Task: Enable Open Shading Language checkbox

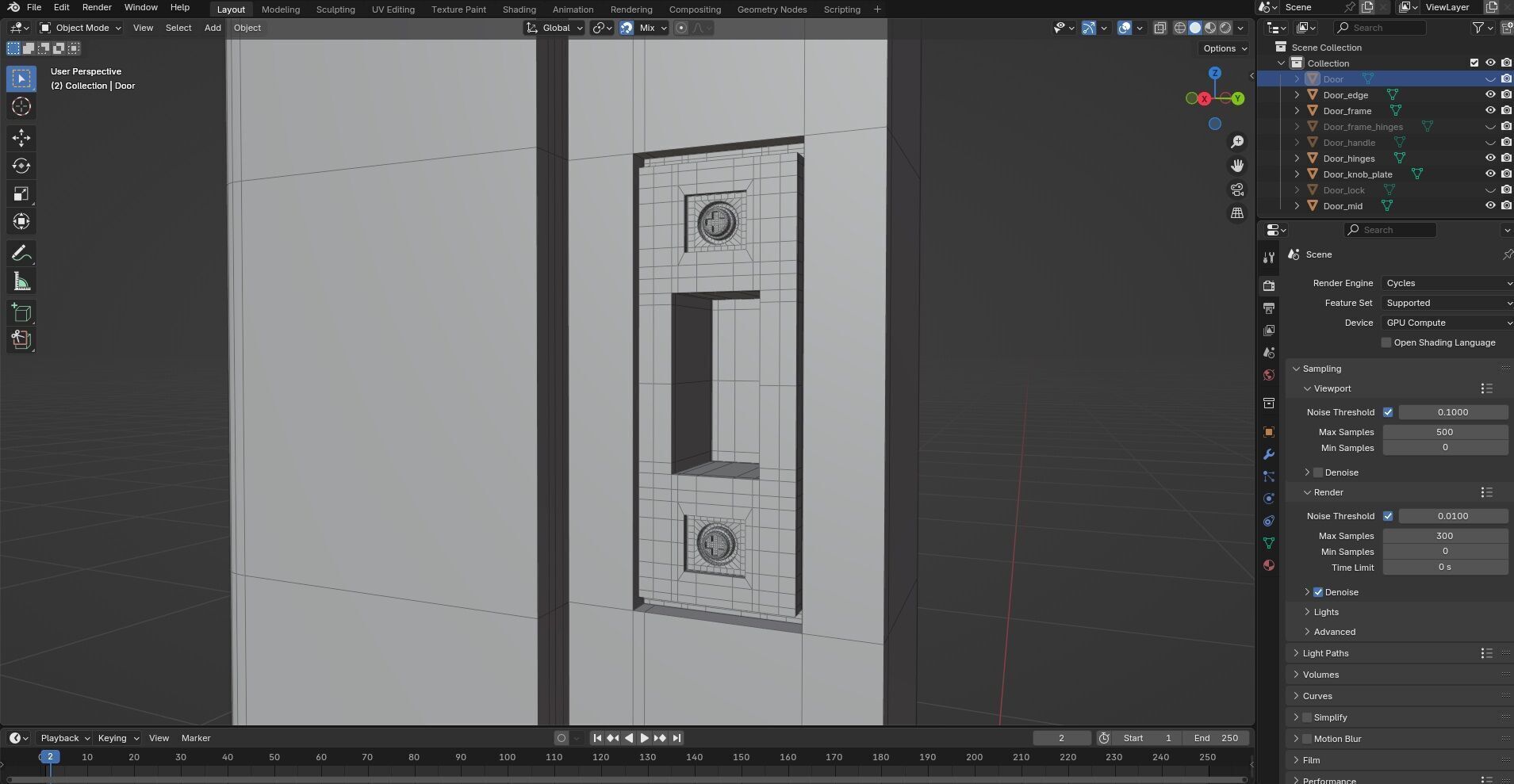Action: tap(1386, 342)
